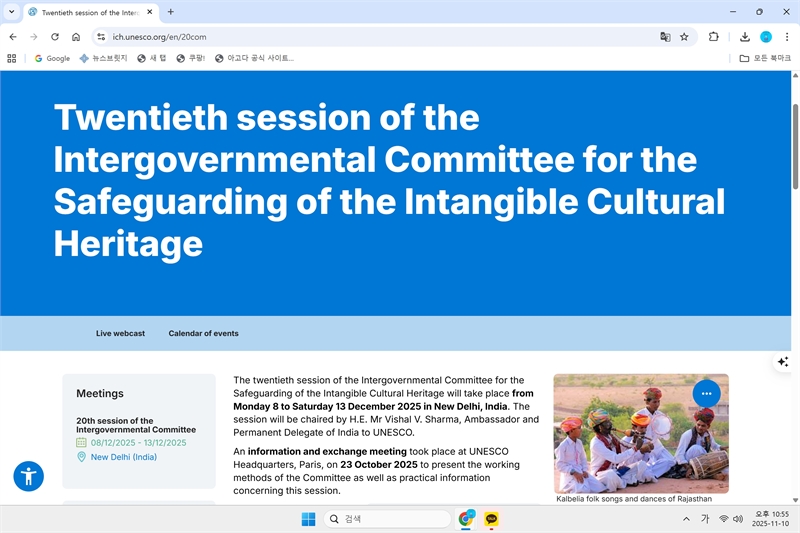
Task: Bookmark this page with the star icon
Action: (x=684, y=37)
